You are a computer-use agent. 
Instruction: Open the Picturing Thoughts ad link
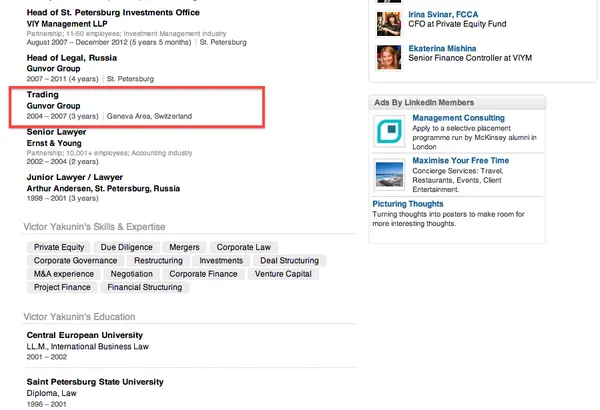click(408, 204)
